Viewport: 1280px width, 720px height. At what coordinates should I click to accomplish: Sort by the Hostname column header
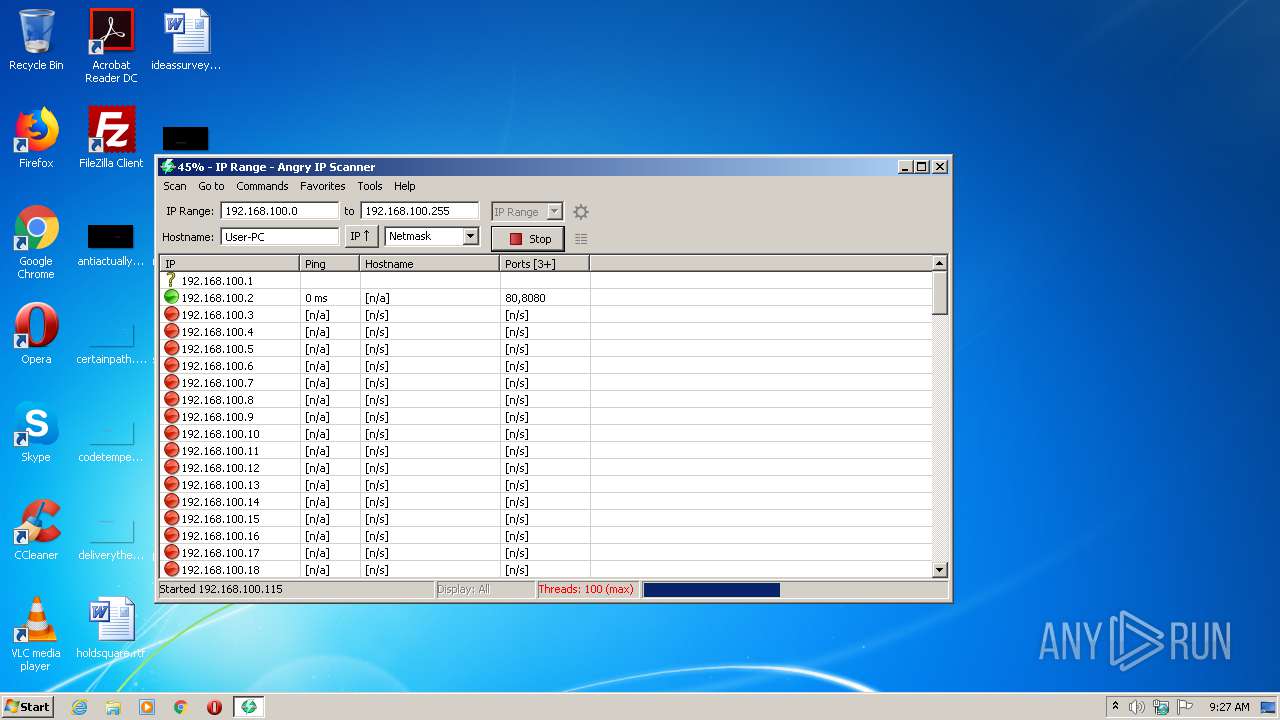pyautogui.click(x=430, y=264)
